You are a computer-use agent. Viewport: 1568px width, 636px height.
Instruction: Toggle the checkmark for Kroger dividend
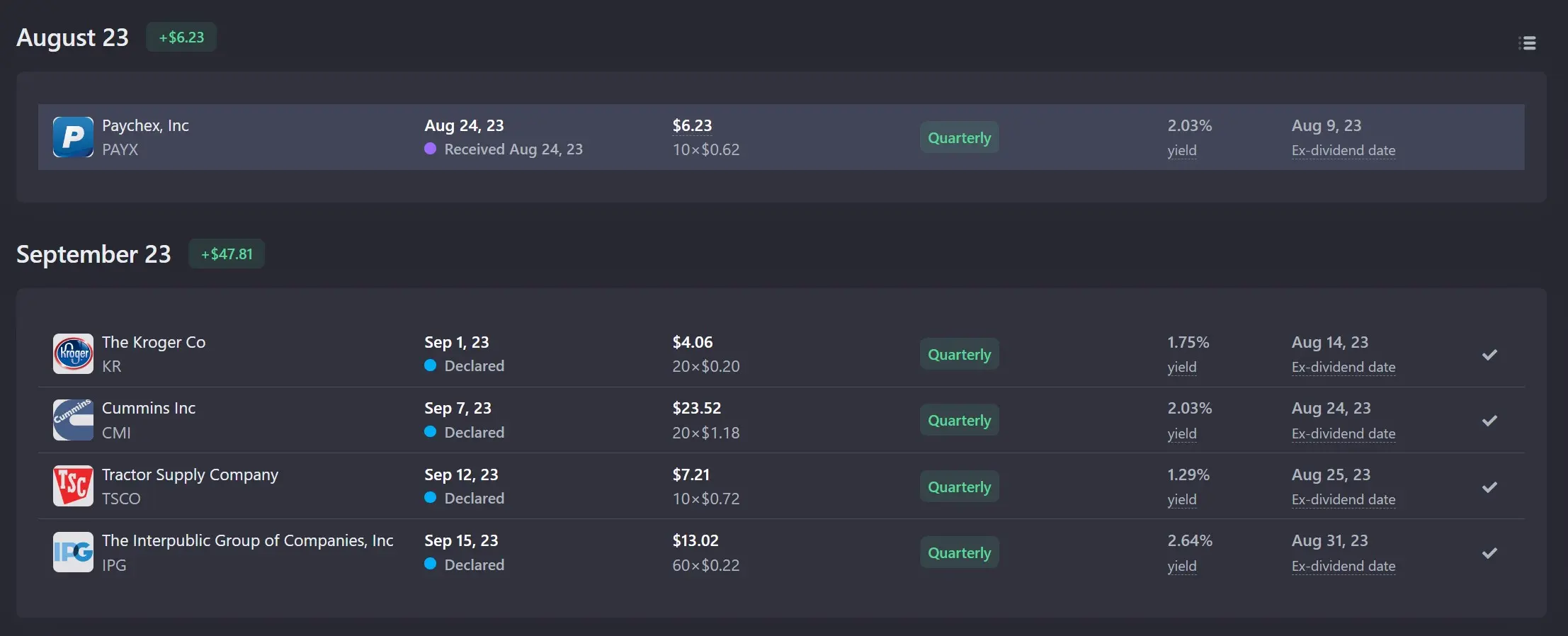1489,354
